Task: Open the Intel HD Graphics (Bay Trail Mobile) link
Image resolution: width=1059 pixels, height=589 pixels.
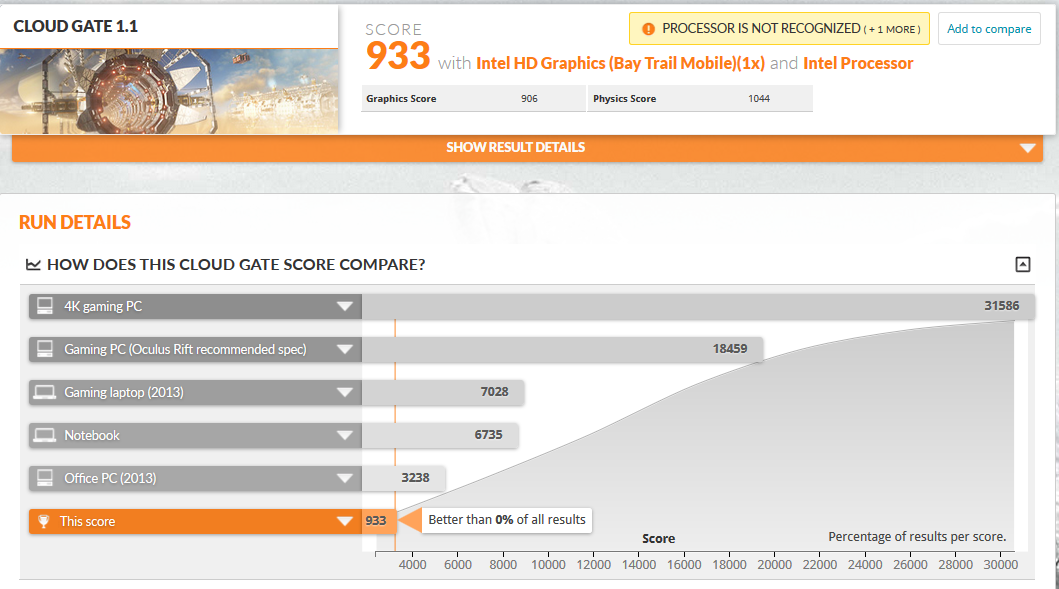Action: coord(620,63)
